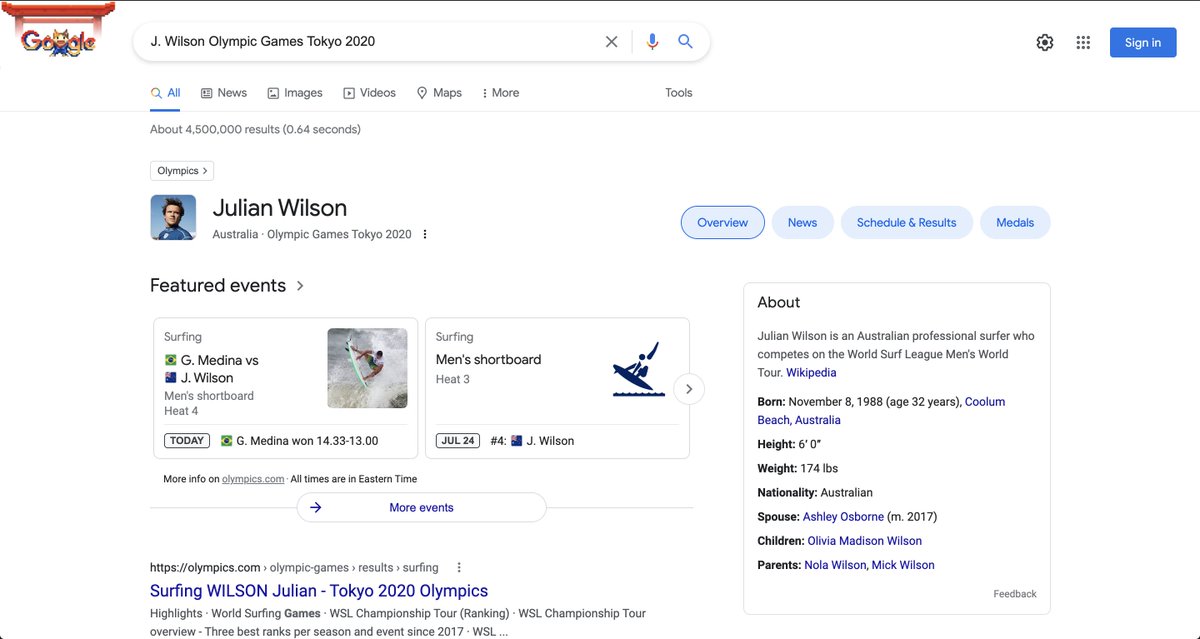Open the olympics.com info link
Image resolution: width=1200 pixels, height=639 pixels.
point(253,479)
